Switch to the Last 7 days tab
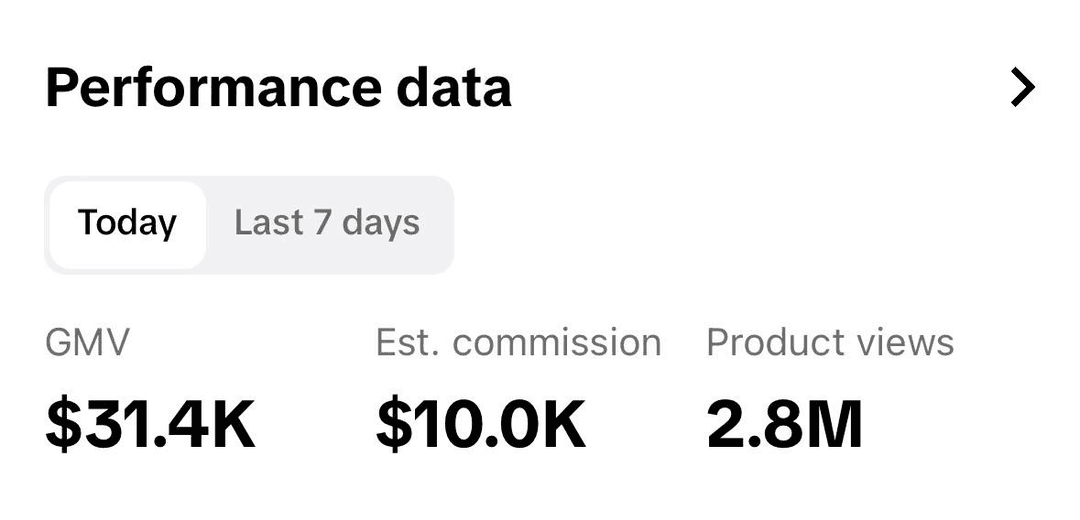Viewport: 1080px width, 520px height. pos(327,223)
